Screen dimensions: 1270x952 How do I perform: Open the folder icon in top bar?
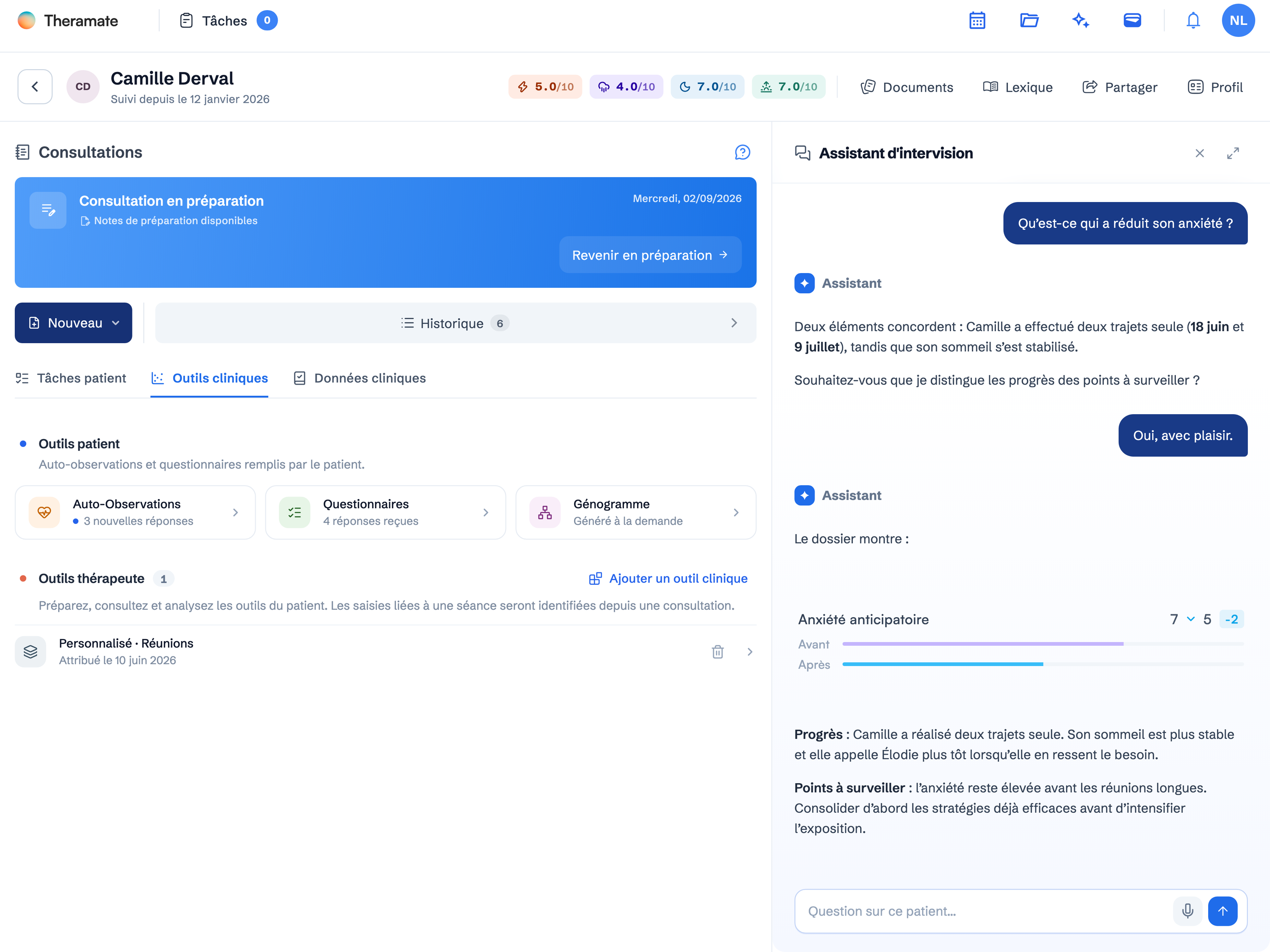tap(1029, 21)
